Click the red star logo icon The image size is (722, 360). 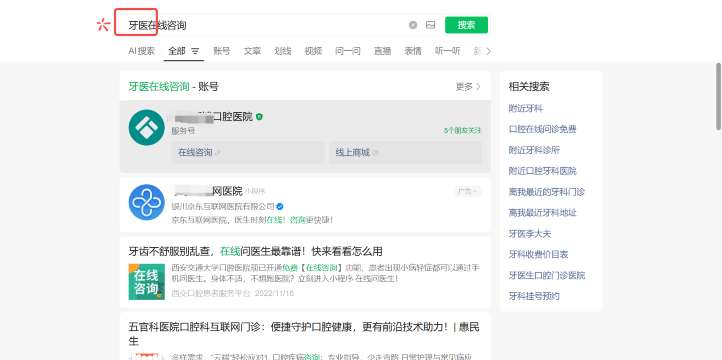[103, 25]
